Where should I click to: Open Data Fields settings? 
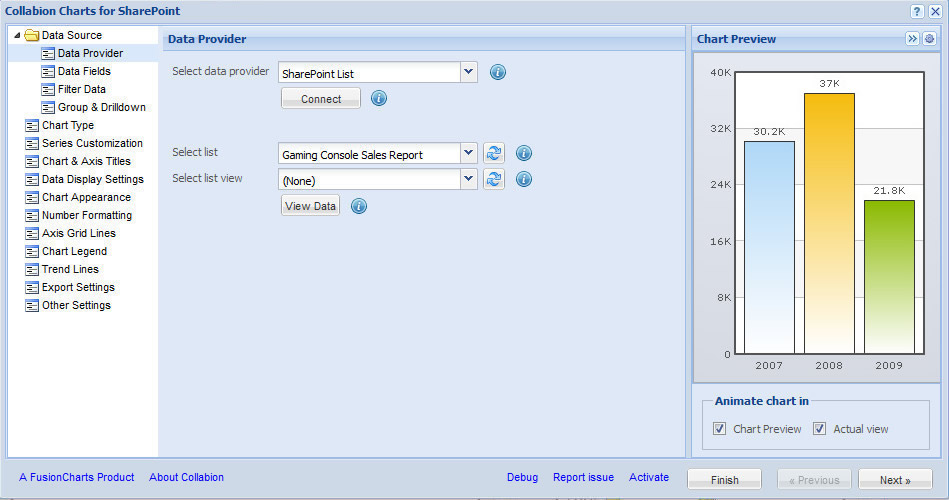pos(84,71)
